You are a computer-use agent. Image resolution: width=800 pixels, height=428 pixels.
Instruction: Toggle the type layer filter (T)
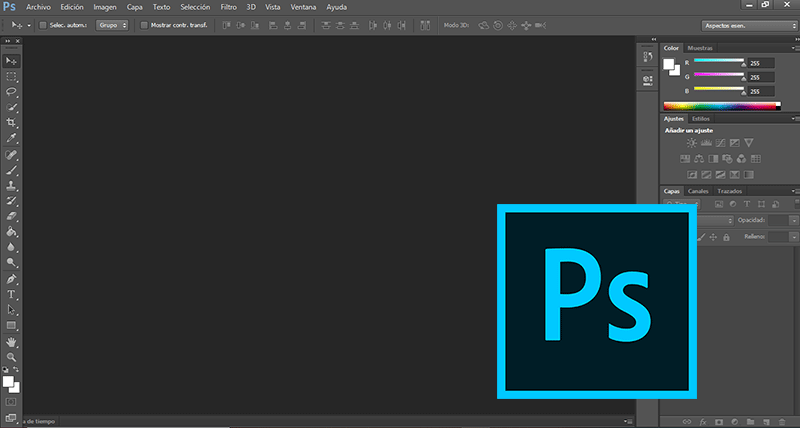pos(747,204)
